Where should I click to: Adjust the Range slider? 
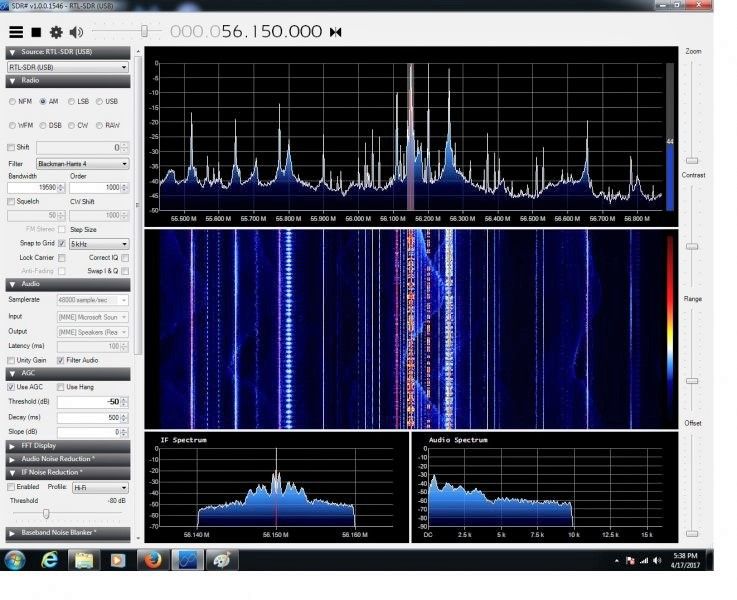click(691, 381)
